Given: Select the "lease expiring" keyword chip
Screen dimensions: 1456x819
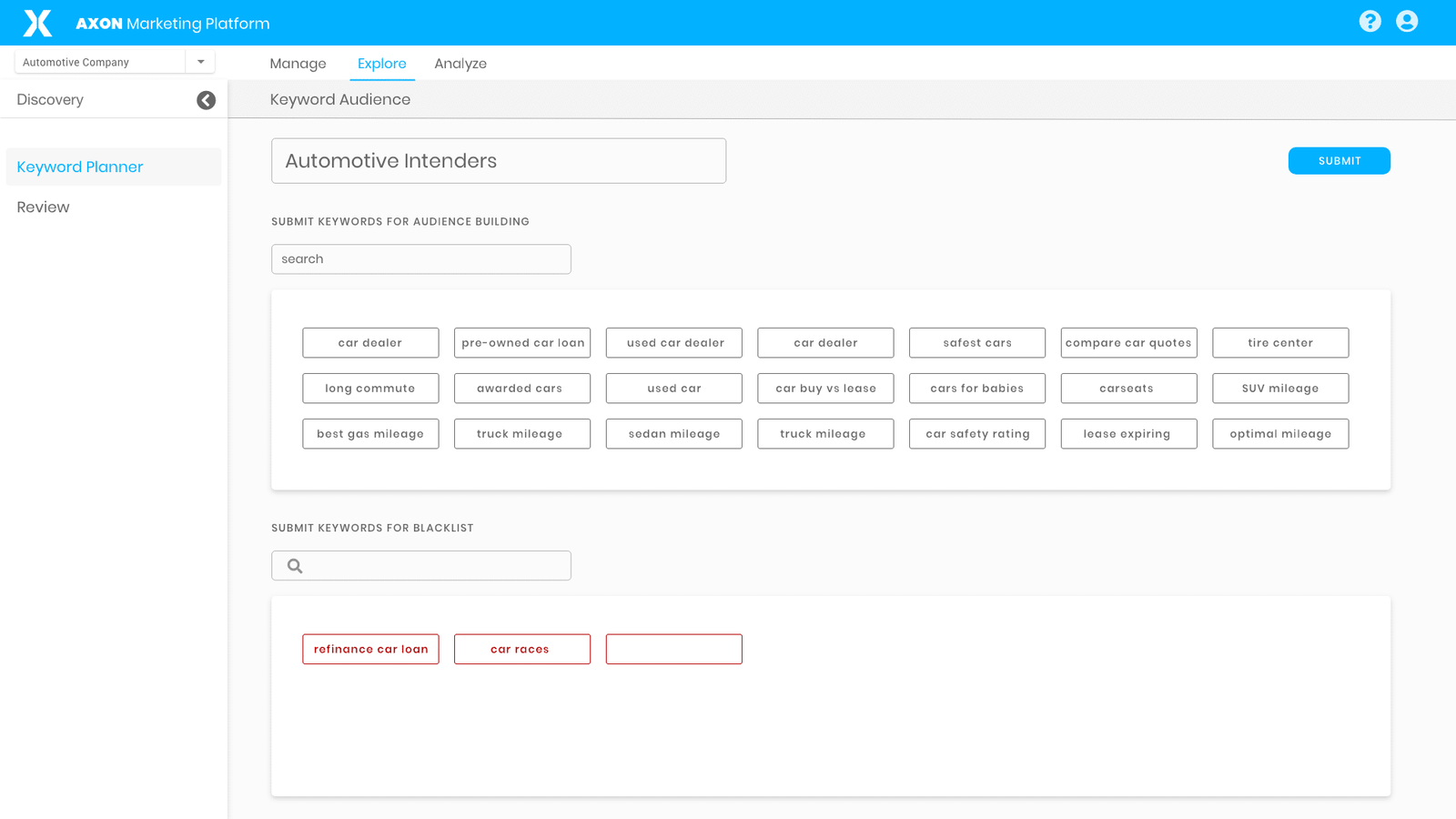Looking at the screenshot, I should [1127, 434].
